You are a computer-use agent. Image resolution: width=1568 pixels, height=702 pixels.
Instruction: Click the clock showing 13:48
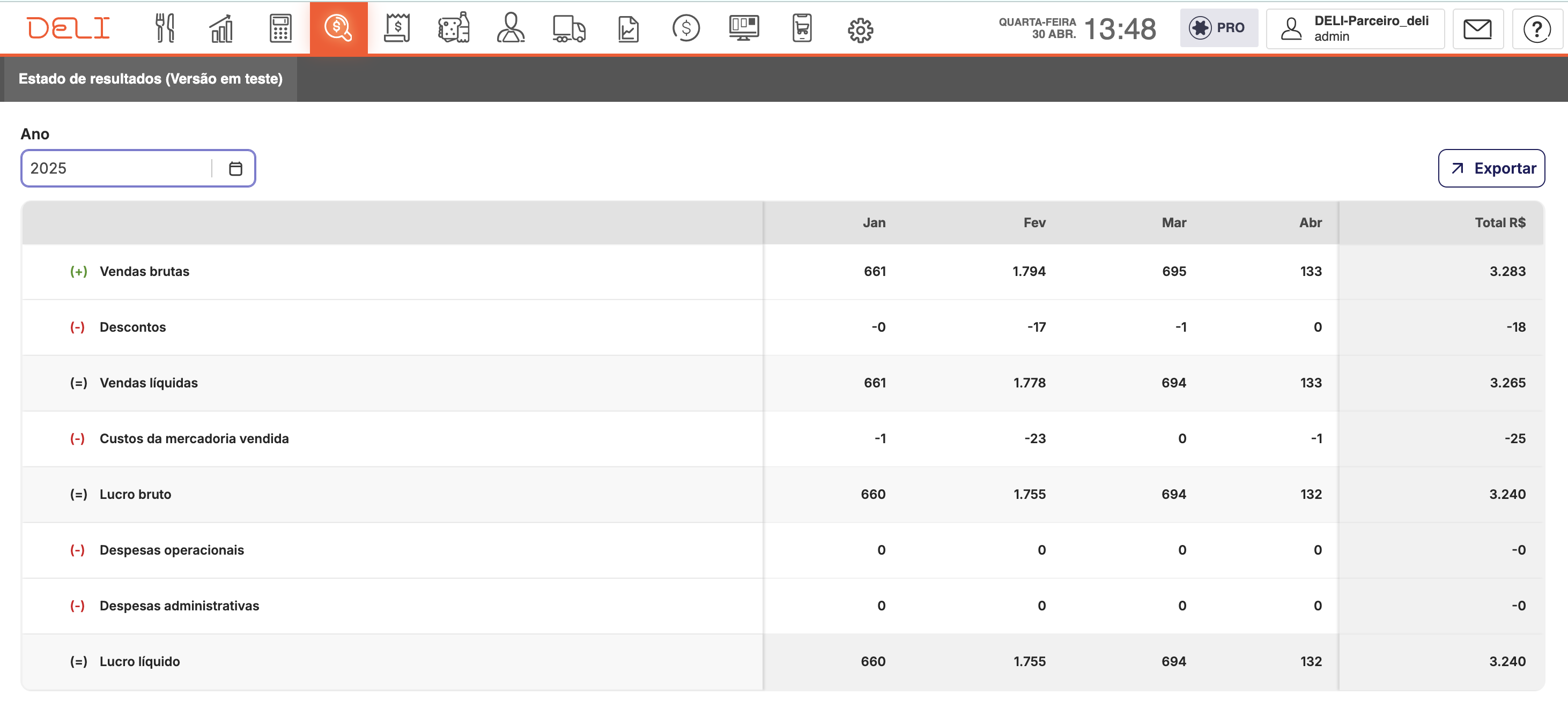point(1120,28)
